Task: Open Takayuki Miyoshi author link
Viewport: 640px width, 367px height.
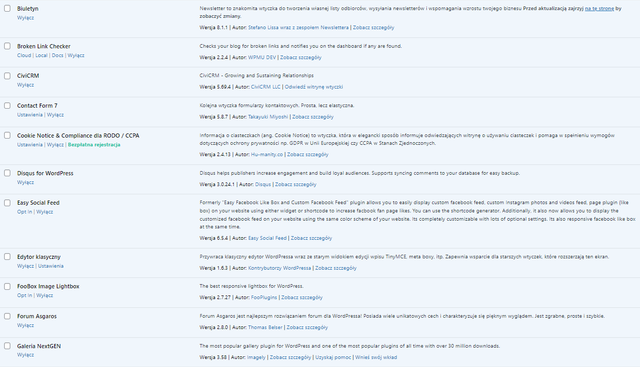Action: click(x=268, y=117)
